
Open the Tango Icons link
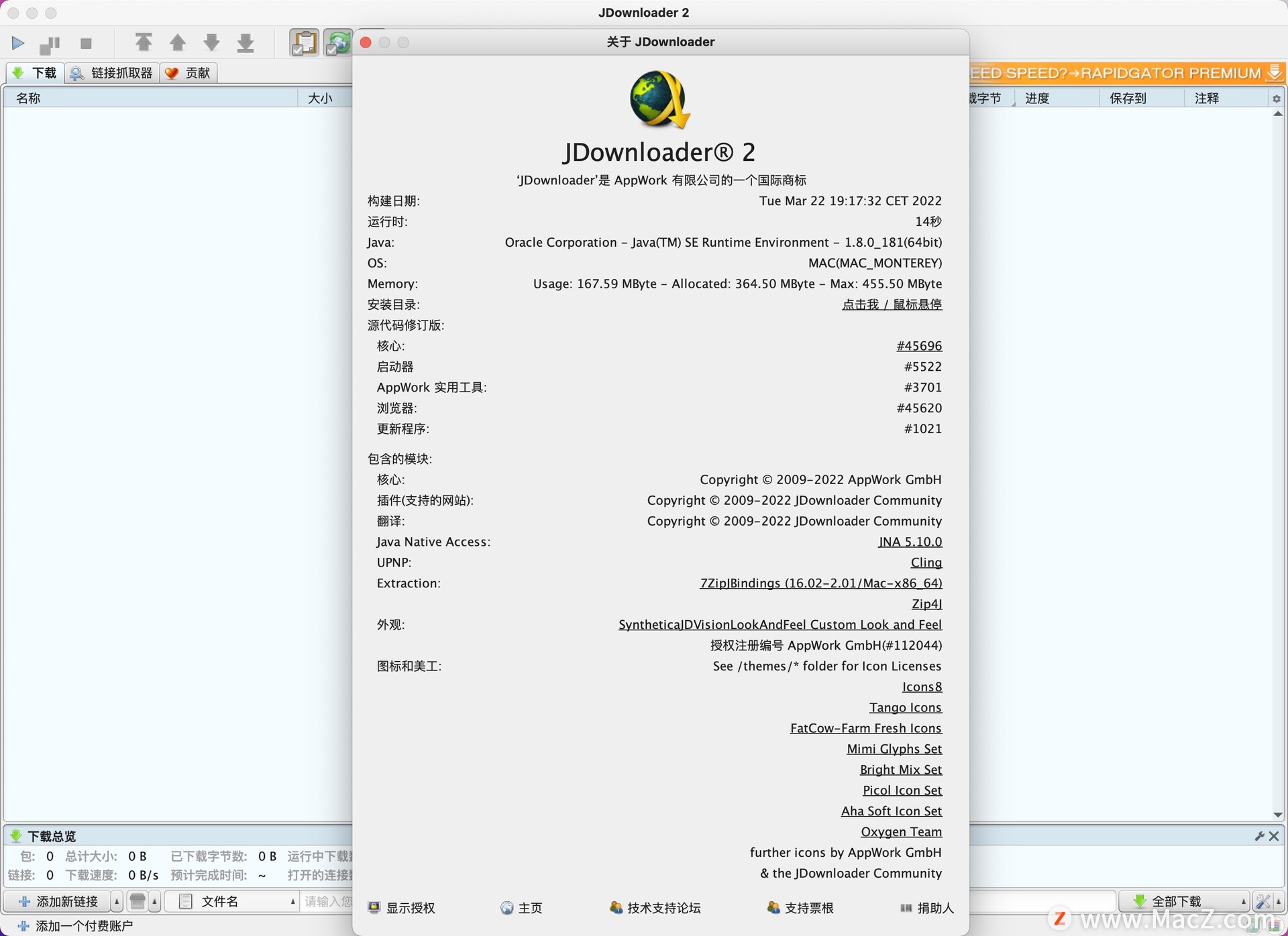coord(905,707)
